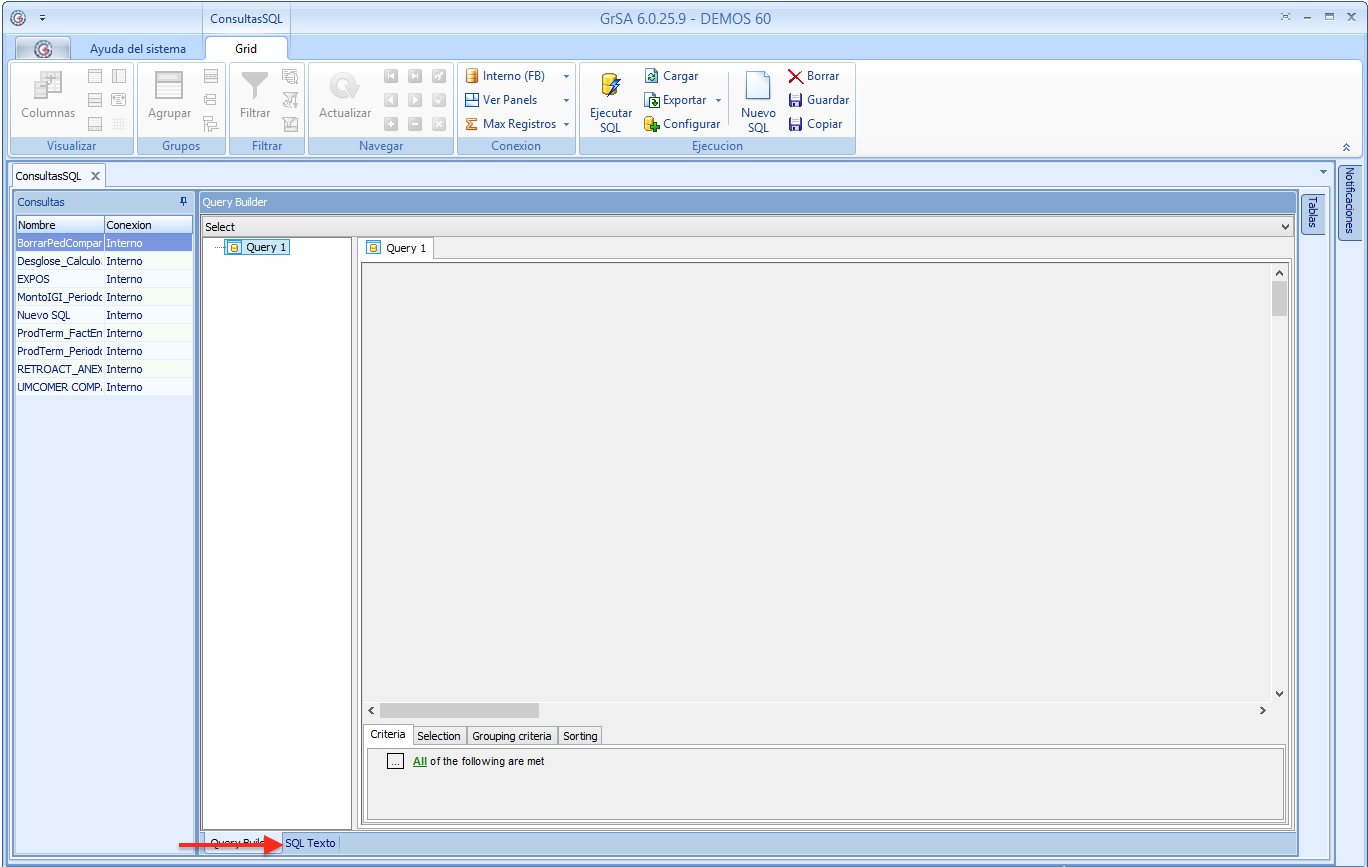This screenshot has height=867, width=1368.
Task: Open the Selection tab
Action: (439, 736)
